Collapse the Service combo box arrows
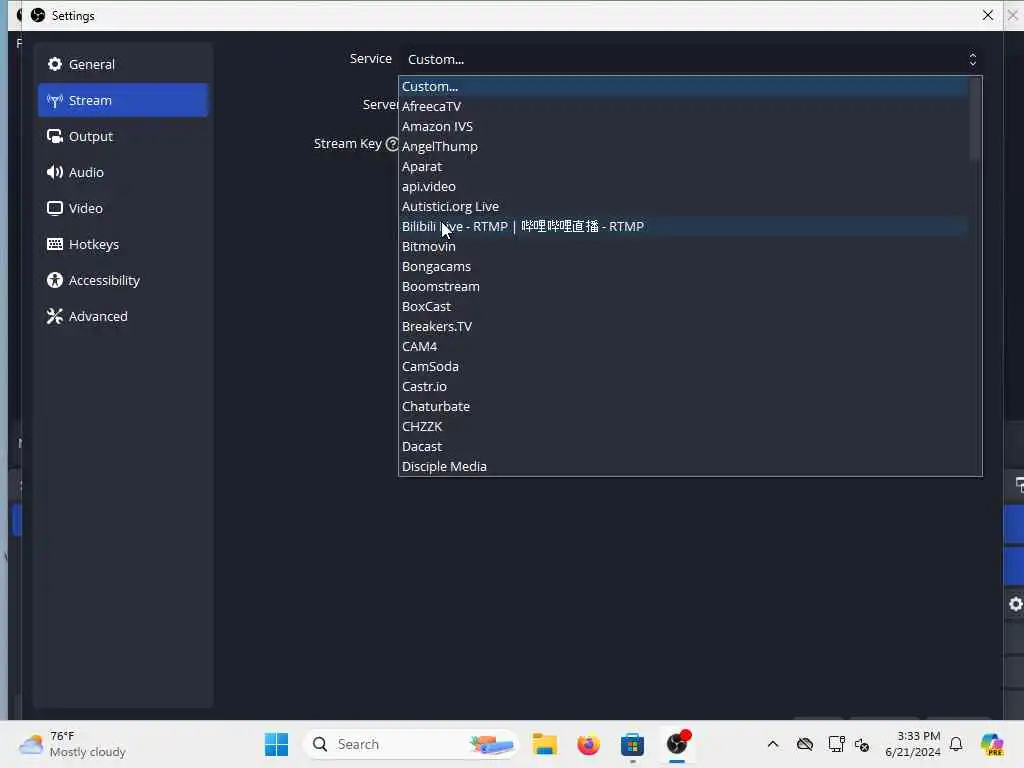This screenshot has height=768, width=1024. pyautogui.click(x=972, y=59)
